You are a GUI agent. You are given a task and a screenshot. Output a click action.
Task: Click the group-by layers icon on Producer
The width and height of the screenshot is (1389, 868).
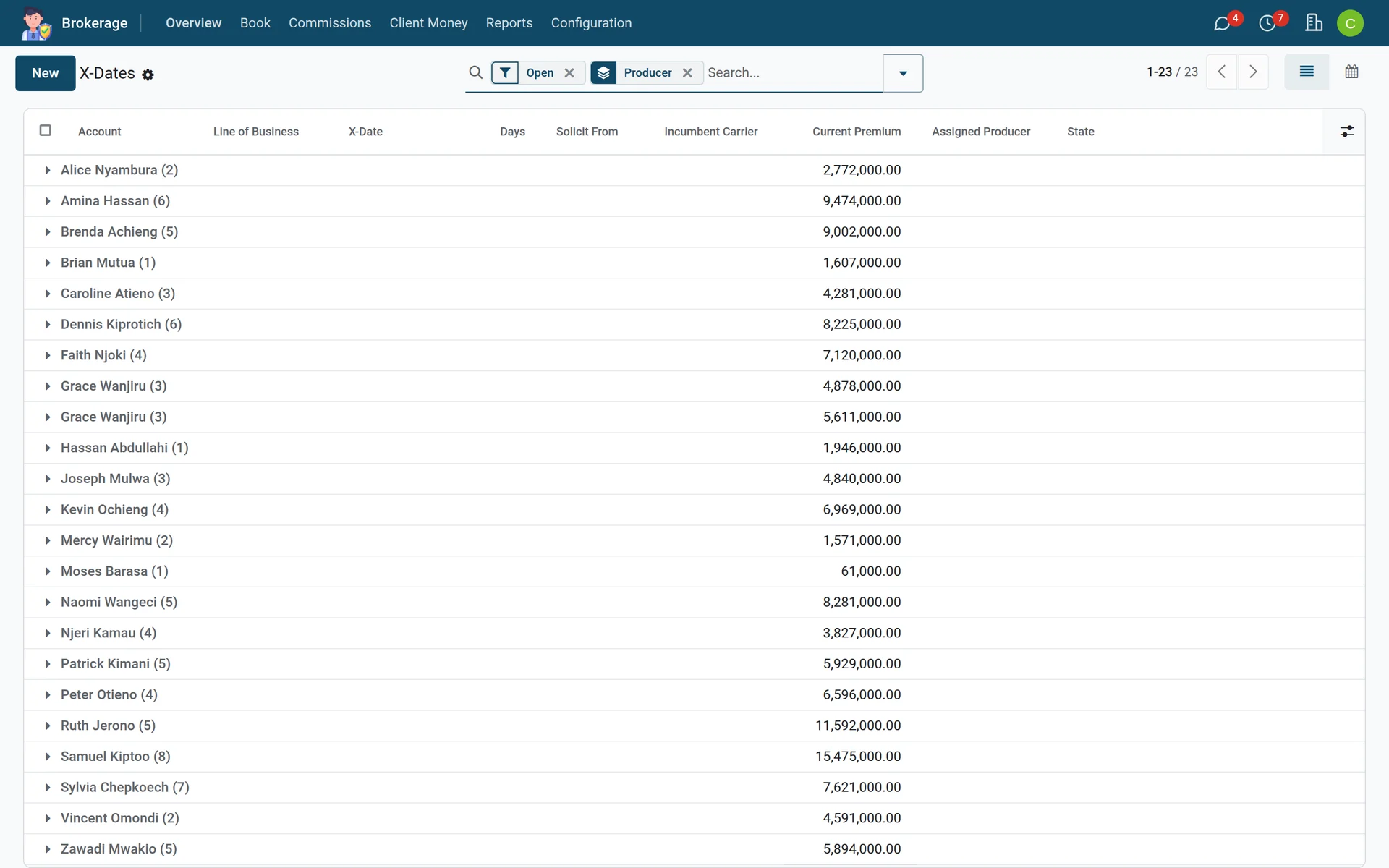[x=603, y=72]
